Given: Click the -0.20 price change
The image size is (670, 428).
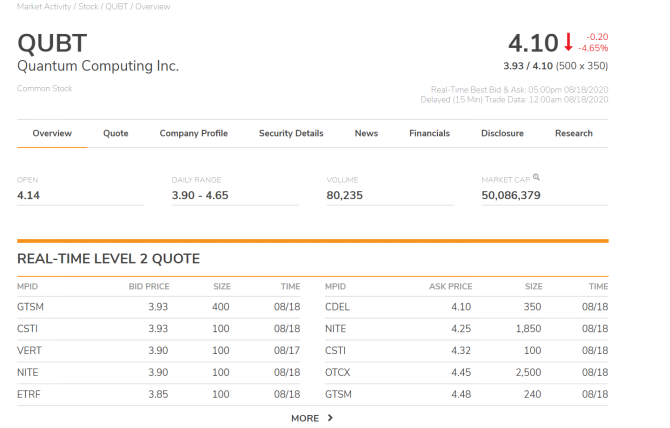Looking at the screenshot, I should (x=597, y=37).
